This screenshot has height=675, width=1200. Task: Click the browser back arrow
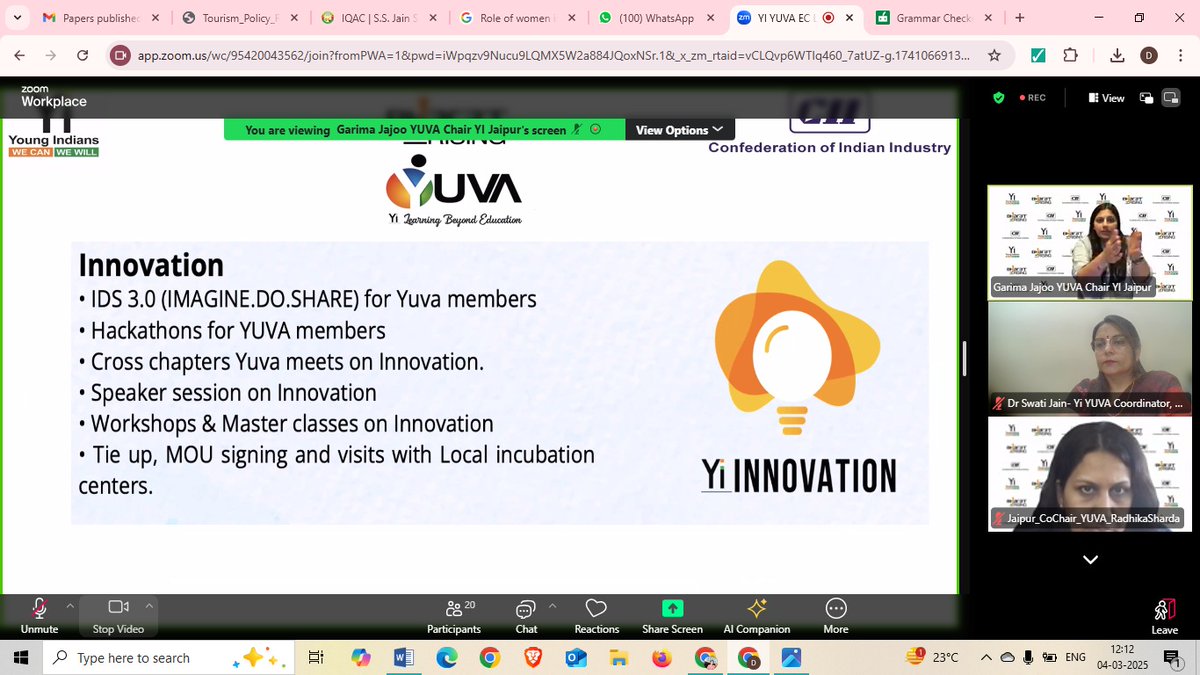point(21,56)
